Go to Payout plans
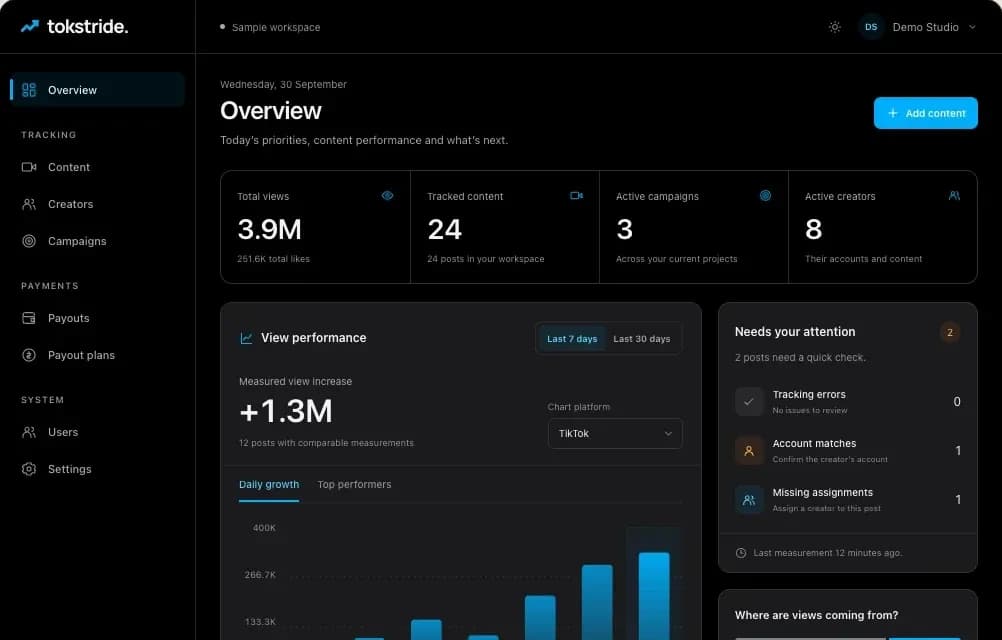This screenshot has height=640, width=1002. click(x=97, y=355)
